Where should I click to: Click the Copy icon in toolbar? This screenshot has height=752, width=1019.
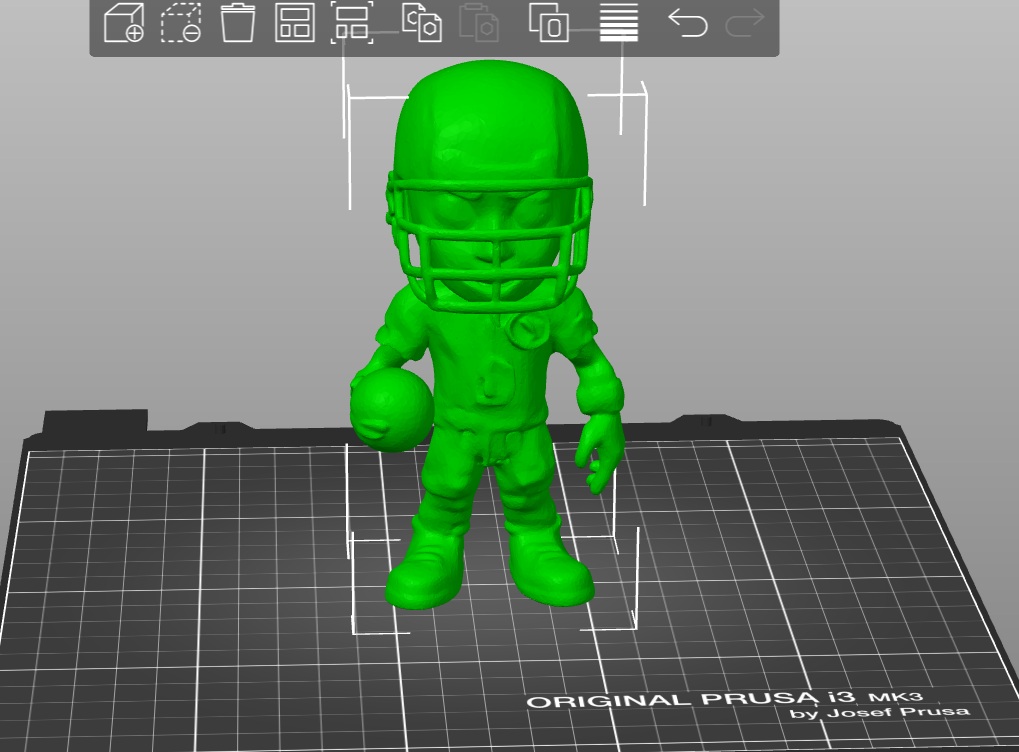[x=422, y=23]
